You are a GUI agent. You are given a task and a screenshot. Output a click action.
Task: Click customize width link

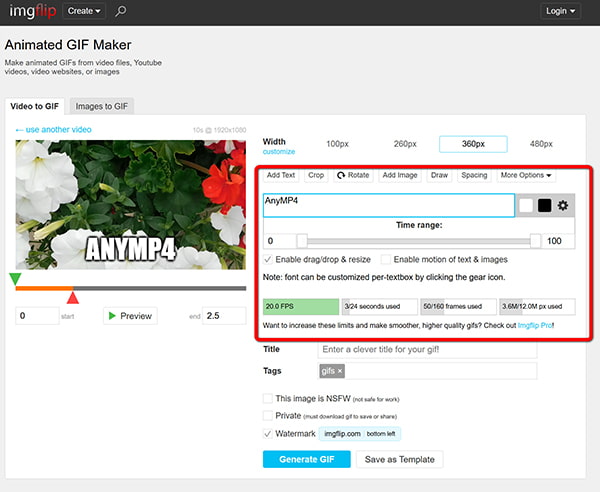click(279, 152)
